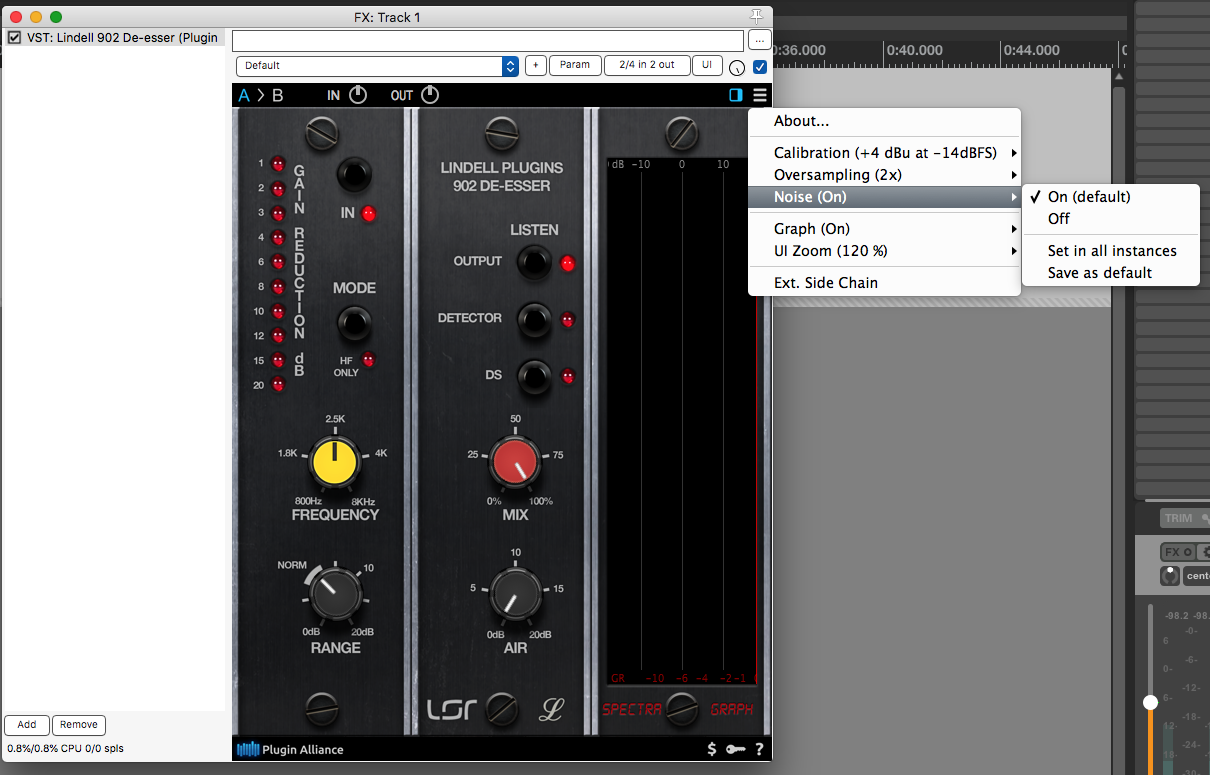Toggle the graph panel view icon
Viewport: 1210px width, 775px height.
[736, 95]
